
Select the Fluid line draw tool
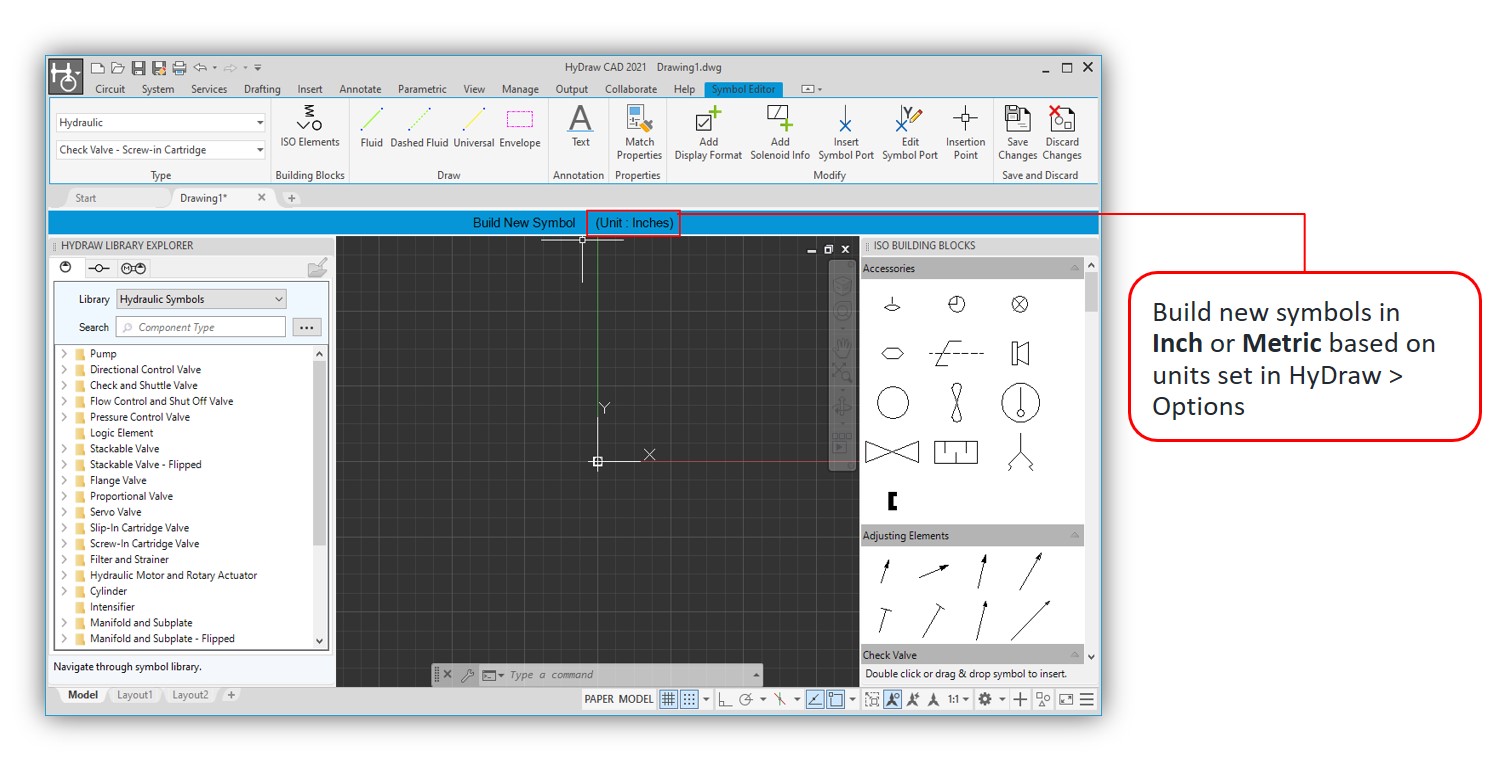pos(372,127)
